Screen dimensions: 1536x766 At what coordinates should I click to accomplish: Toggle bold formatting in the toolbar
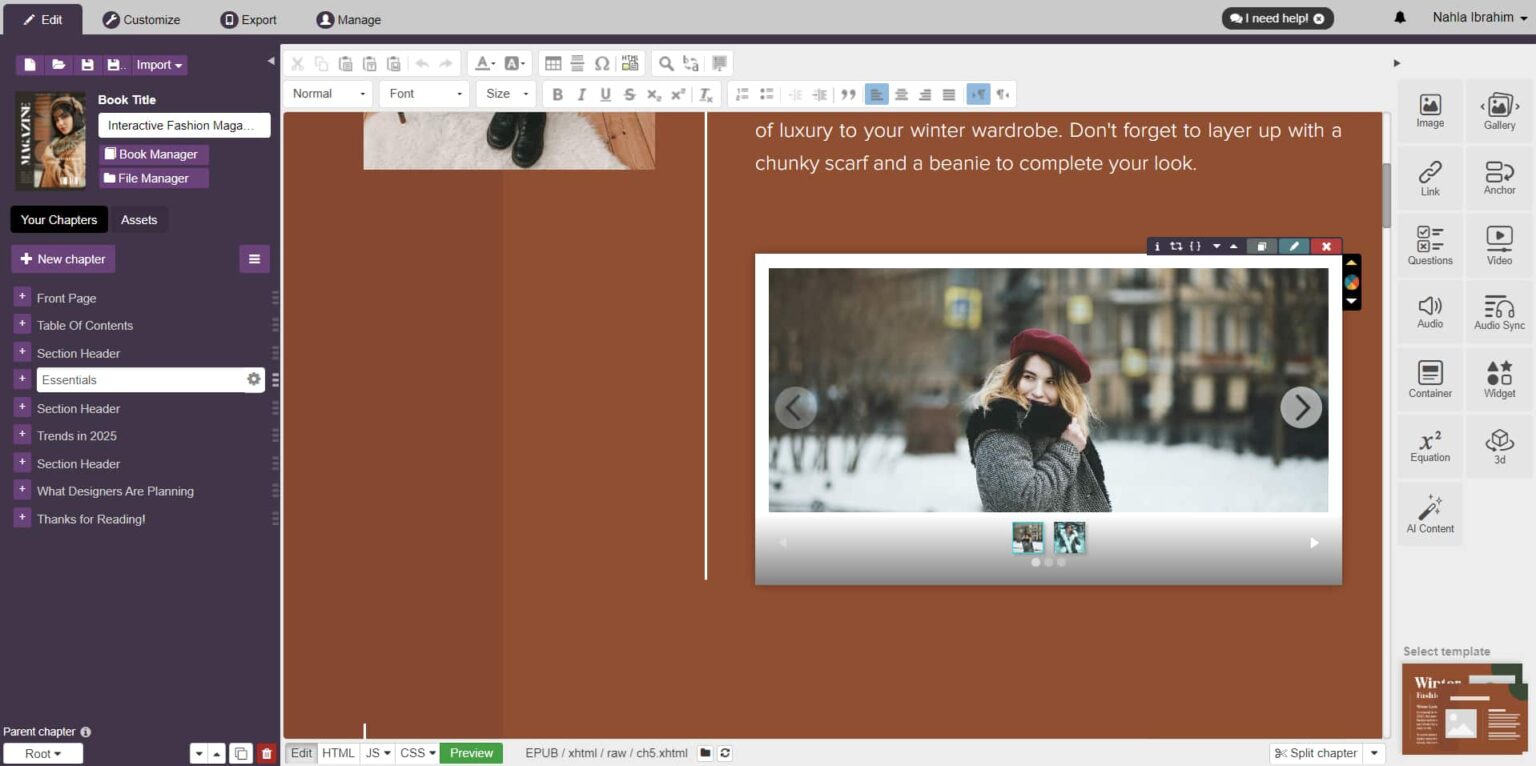(557, 94)
